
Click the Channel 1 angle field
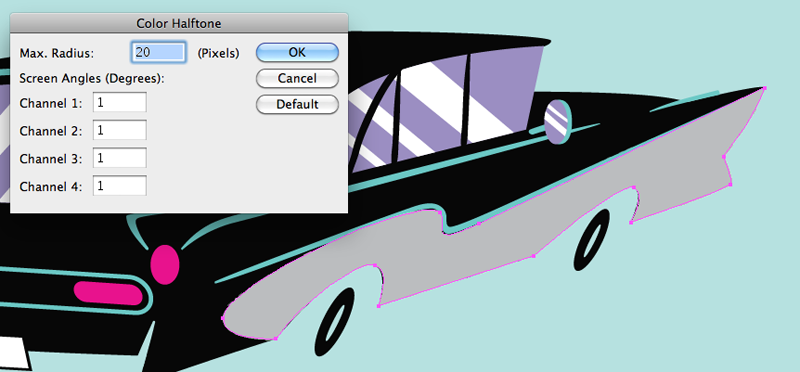coord(120,103)
